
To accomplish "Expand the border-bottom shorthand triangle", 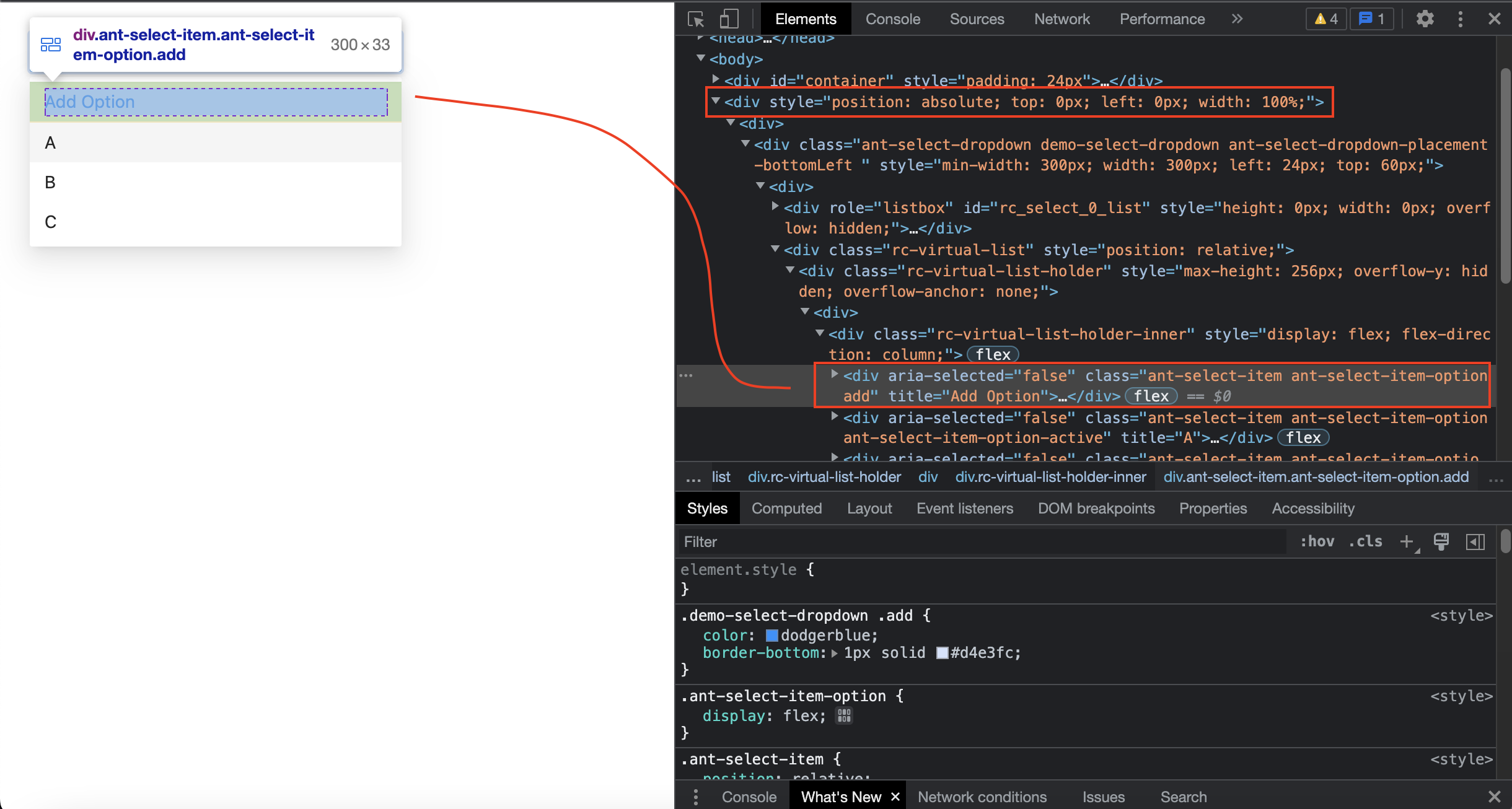I will point(835,653).
